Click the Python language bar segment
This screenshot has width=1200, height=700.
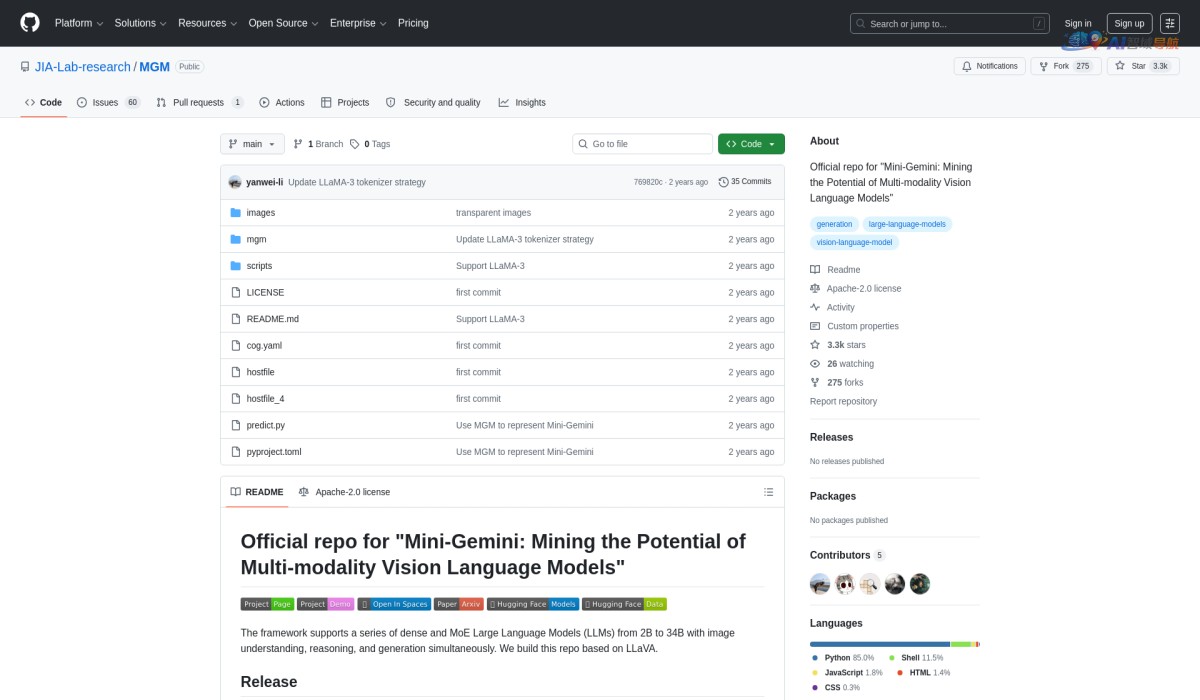pos(879,644)
